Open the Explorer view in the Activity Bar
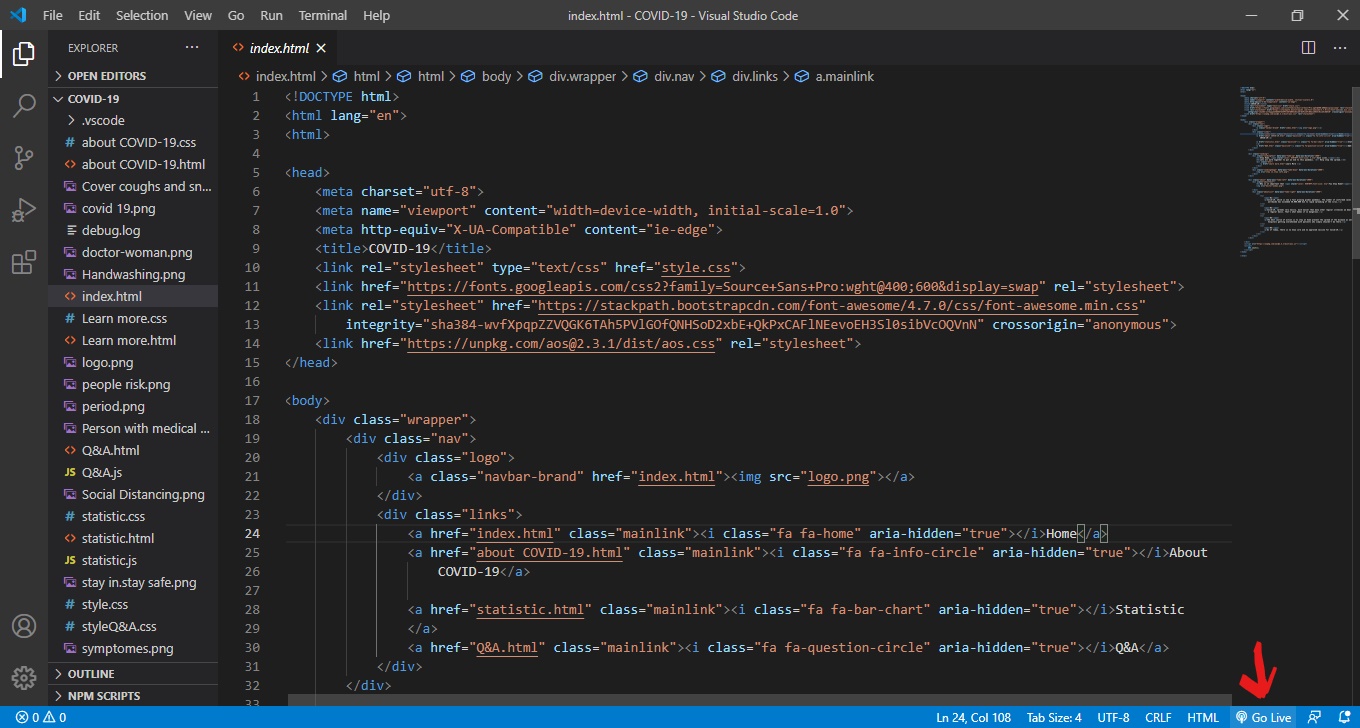Screen dimensions: 1360x728 coord(22,55)
